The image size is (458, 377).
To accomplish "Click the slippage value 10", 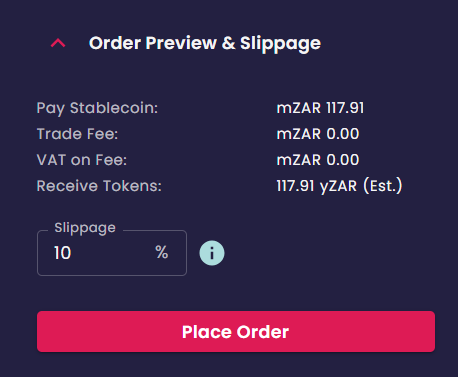I will coord(62,253).
